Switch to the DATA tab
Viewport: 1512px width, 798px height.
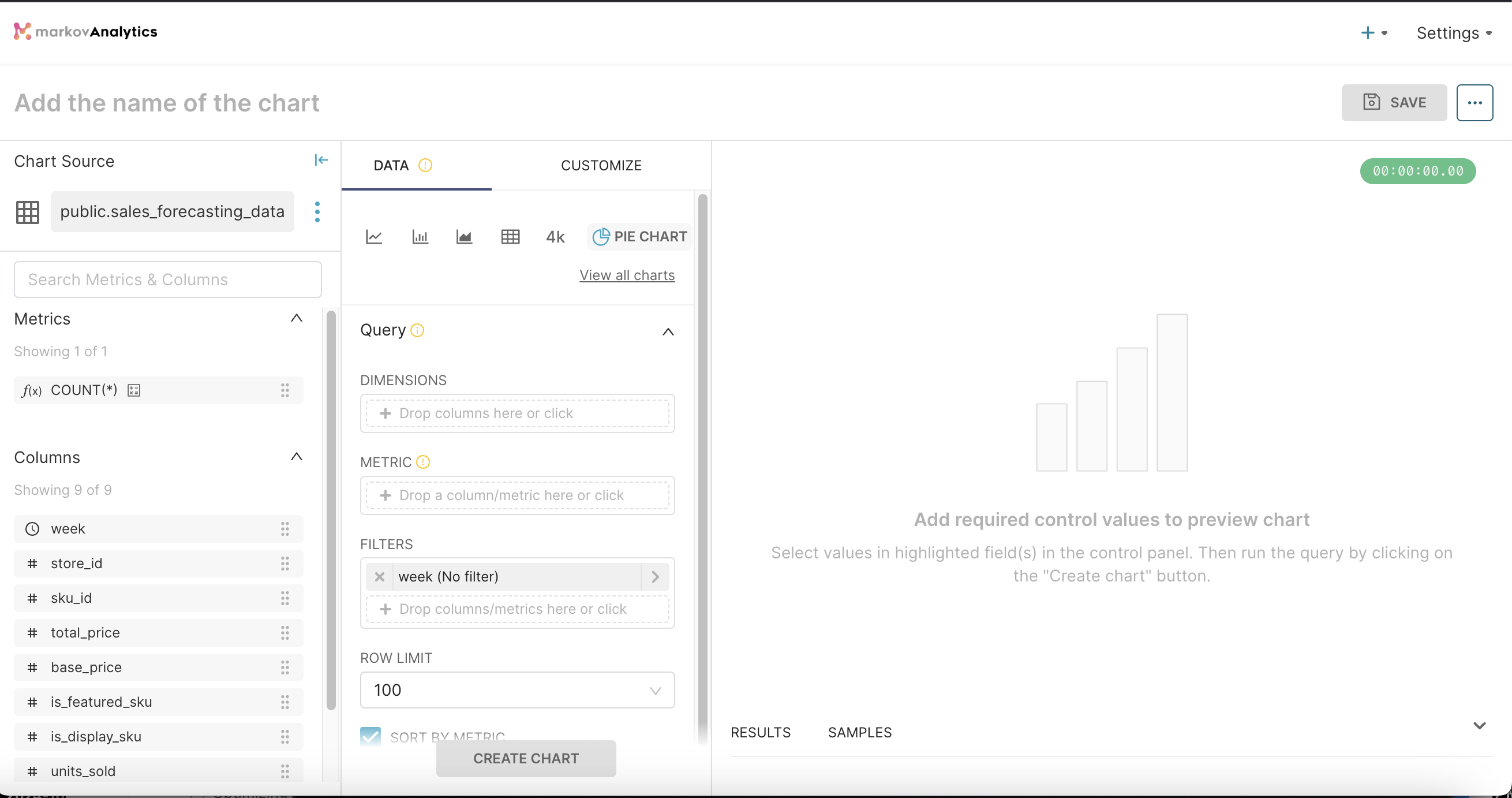click(391, 165)
